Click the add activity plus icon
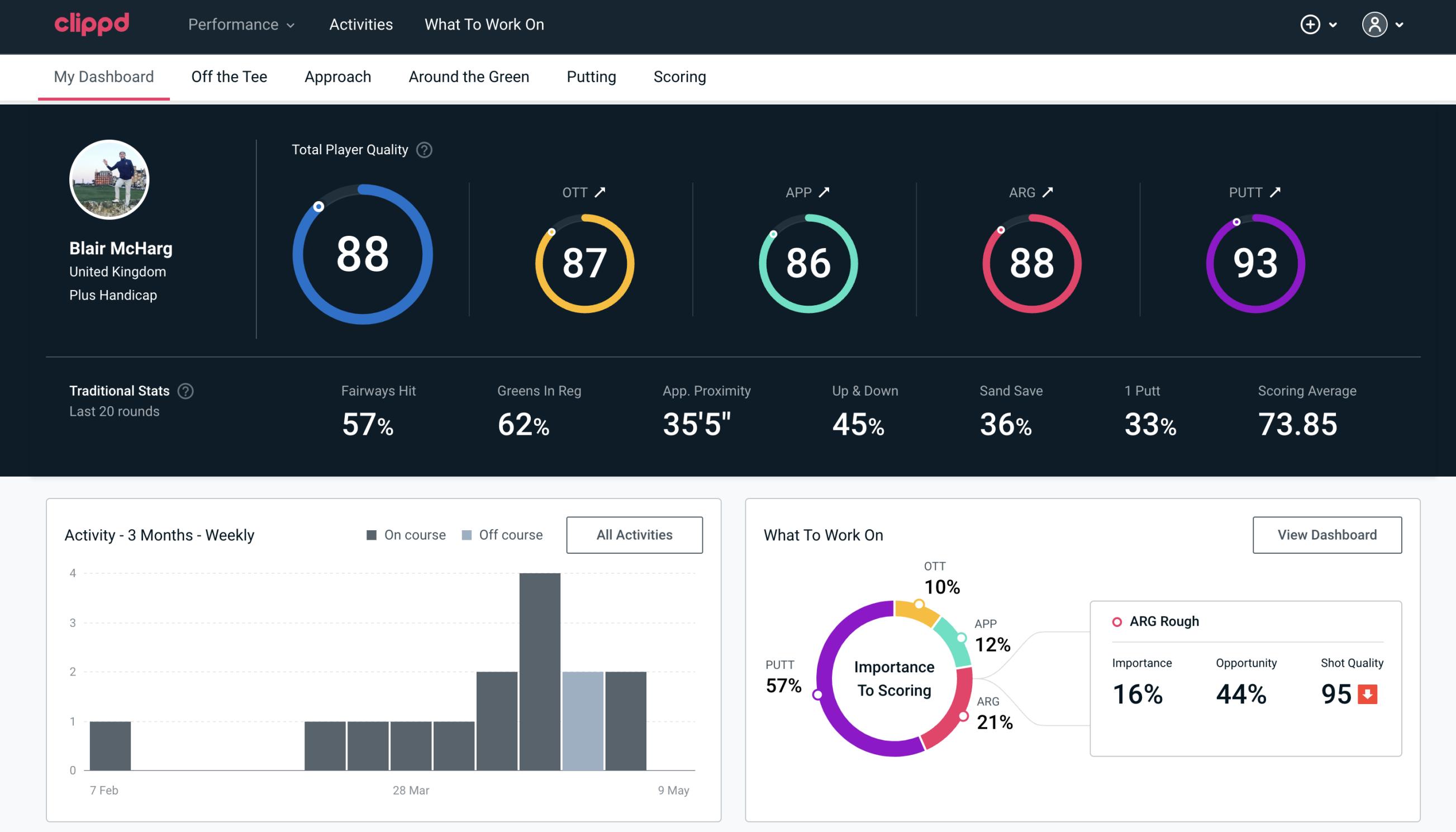The image size is (1456, 832). pyautogui.click(x=1312, y=25)
